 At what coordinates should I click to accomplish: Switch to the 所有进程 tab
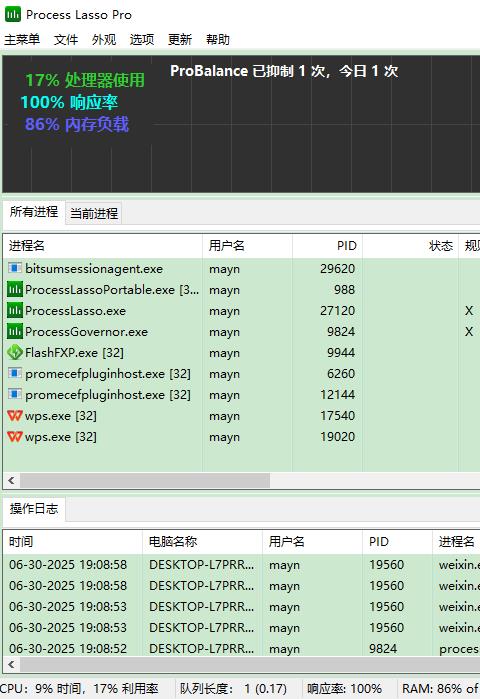tap(34, 212)
